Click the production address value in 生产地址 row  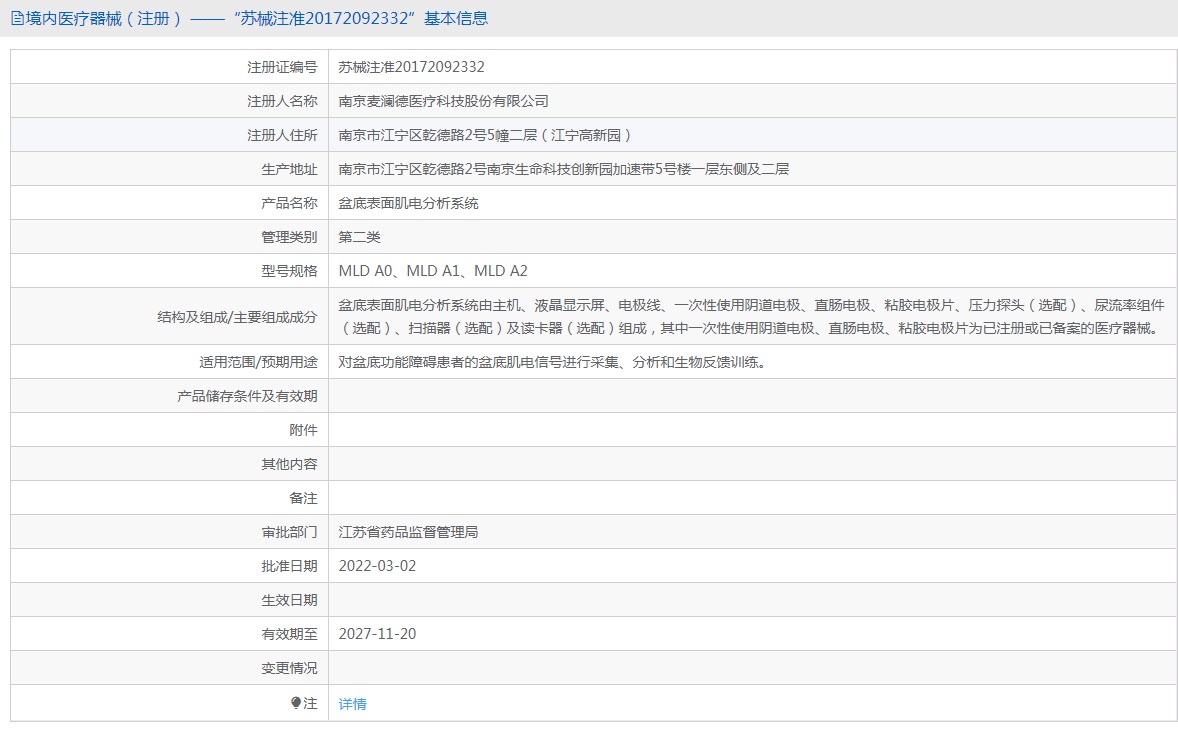[563, 169]
